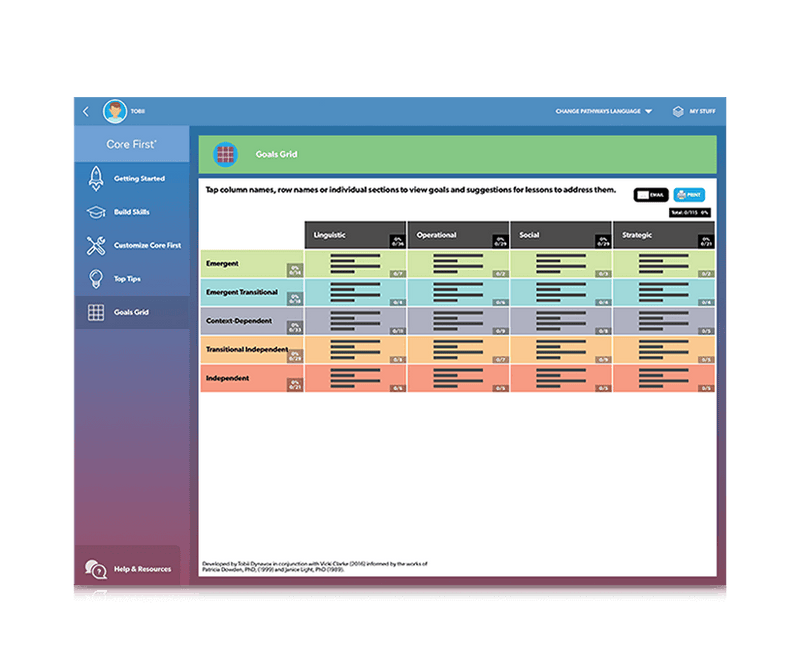Viewport: 800px width, 655px height.
Task: Click the Goals Grid green header title
Action: (x=277, y=154)
